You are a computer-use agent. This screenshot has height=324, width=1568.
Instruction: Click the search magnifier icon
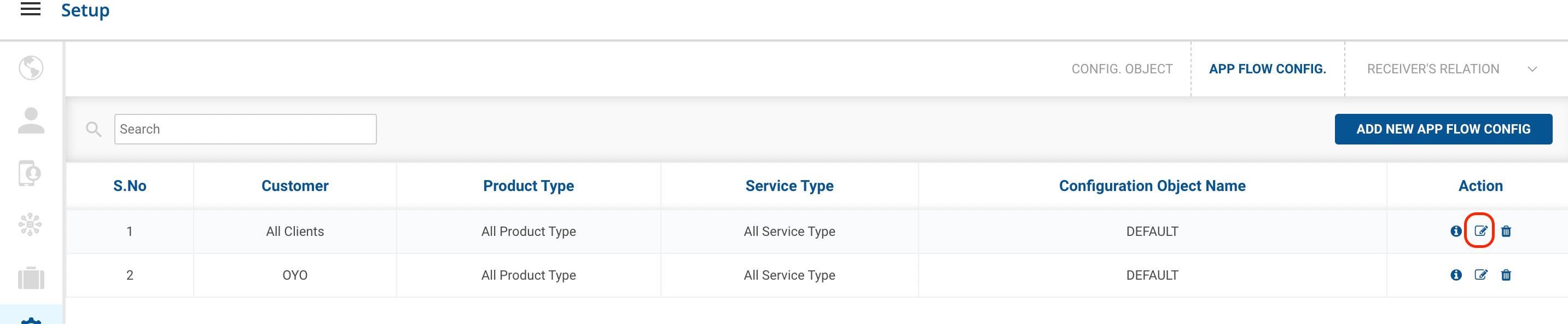[x=93, y=129]
